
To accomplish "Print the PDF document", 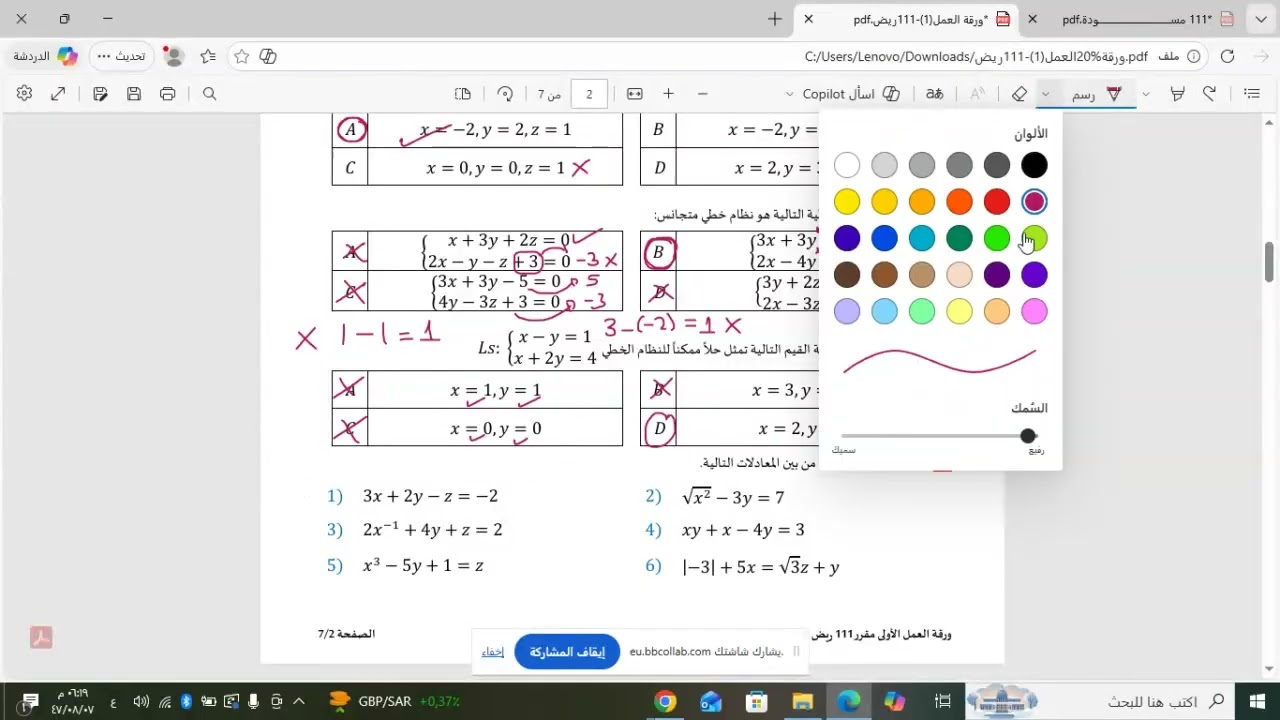I will click(x=168, y=94).
